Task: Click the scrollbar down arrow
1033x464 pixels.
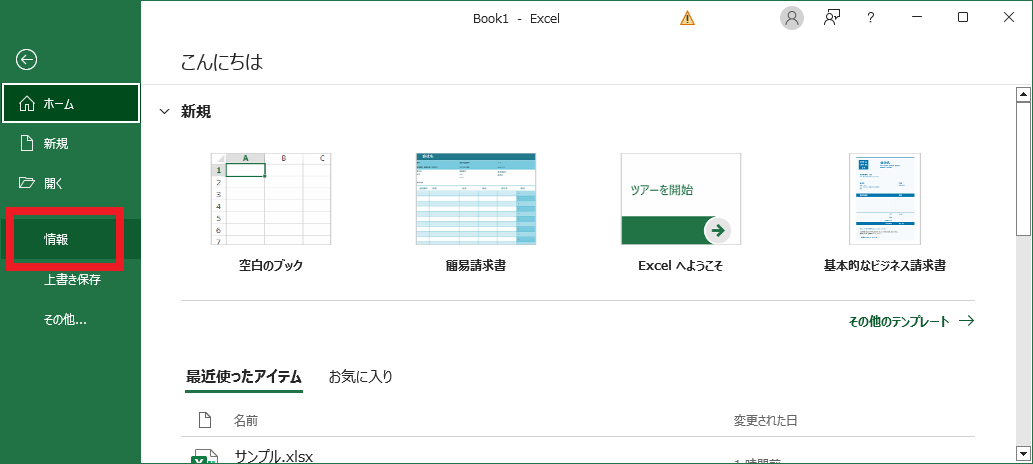Action: click(x=1023, y=453)
